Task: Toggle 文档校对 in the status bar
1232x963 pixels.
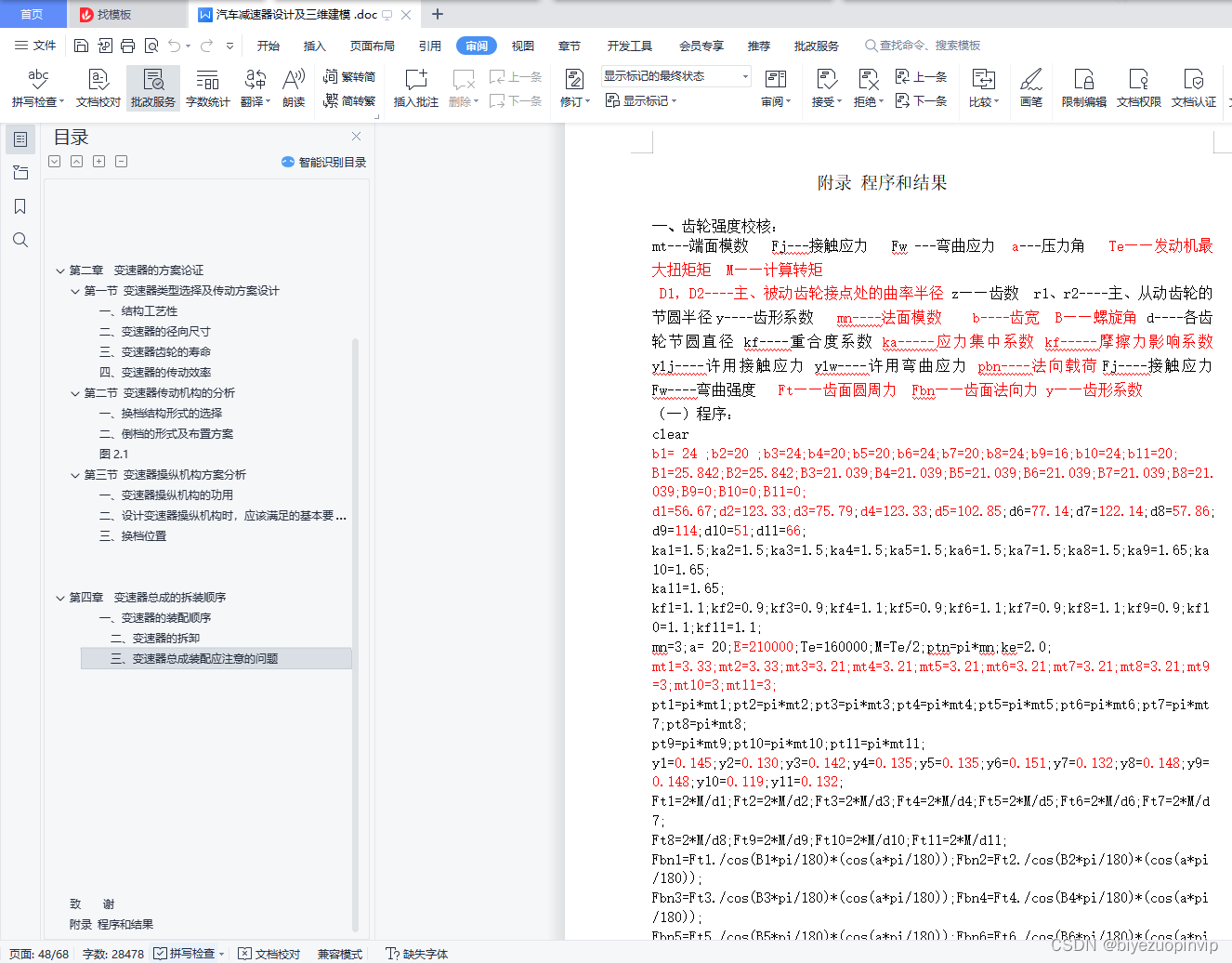Action: pos(269,954)
